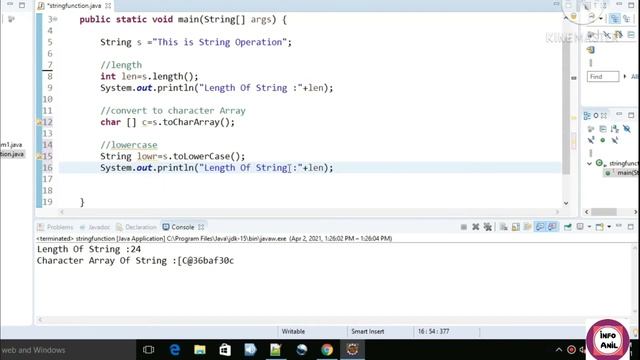Click the green dot icon in Outline toolbar
The image size is (640, 360).
(603, 140)
